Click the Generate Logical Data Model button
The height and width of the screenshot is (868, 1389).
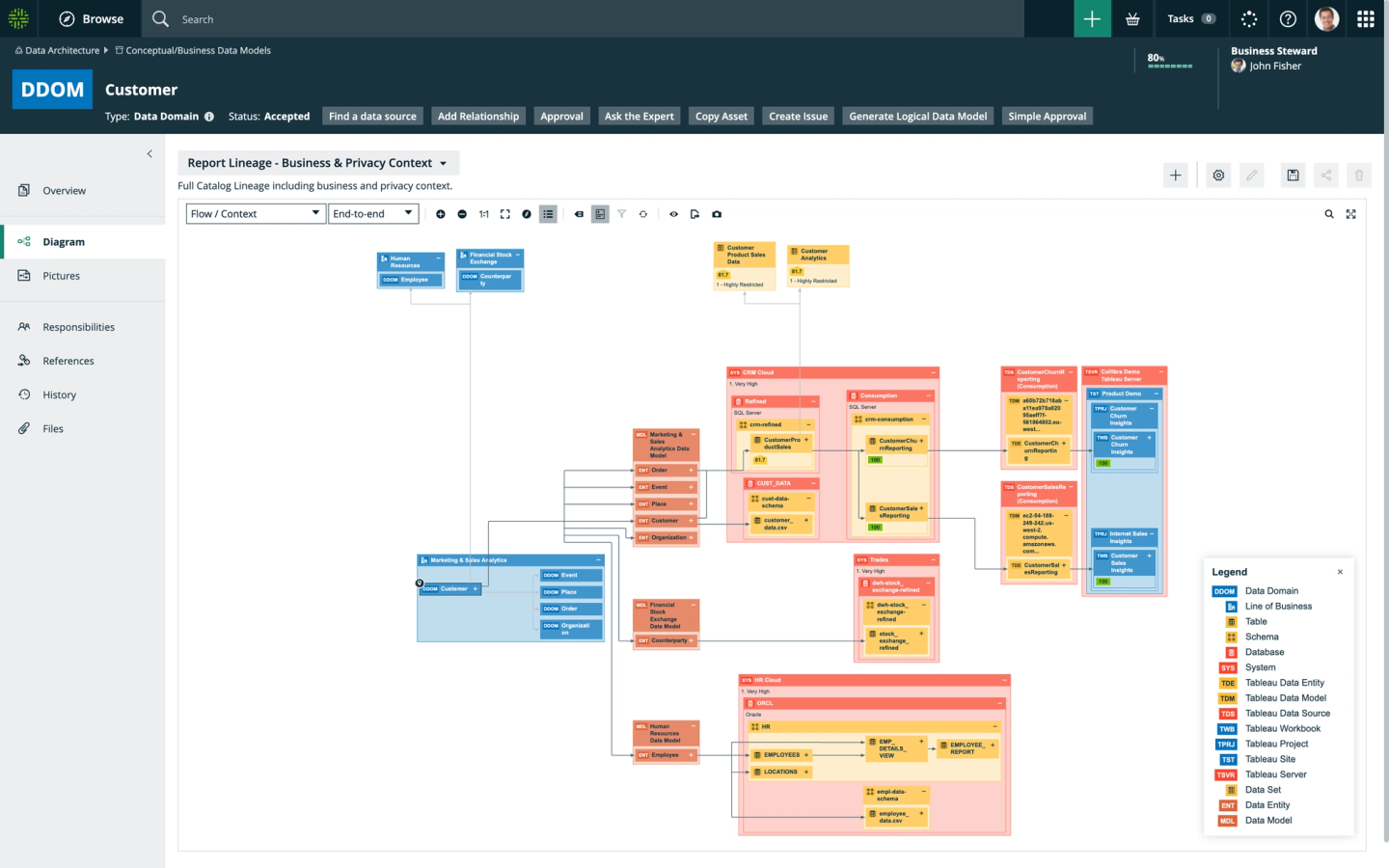(917, 117)
